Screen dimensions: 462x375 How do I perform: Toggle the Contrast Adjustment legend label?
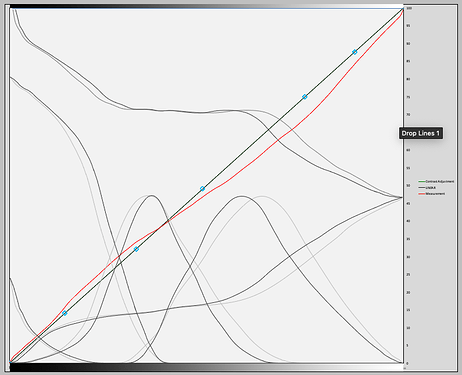pos(440,181)
